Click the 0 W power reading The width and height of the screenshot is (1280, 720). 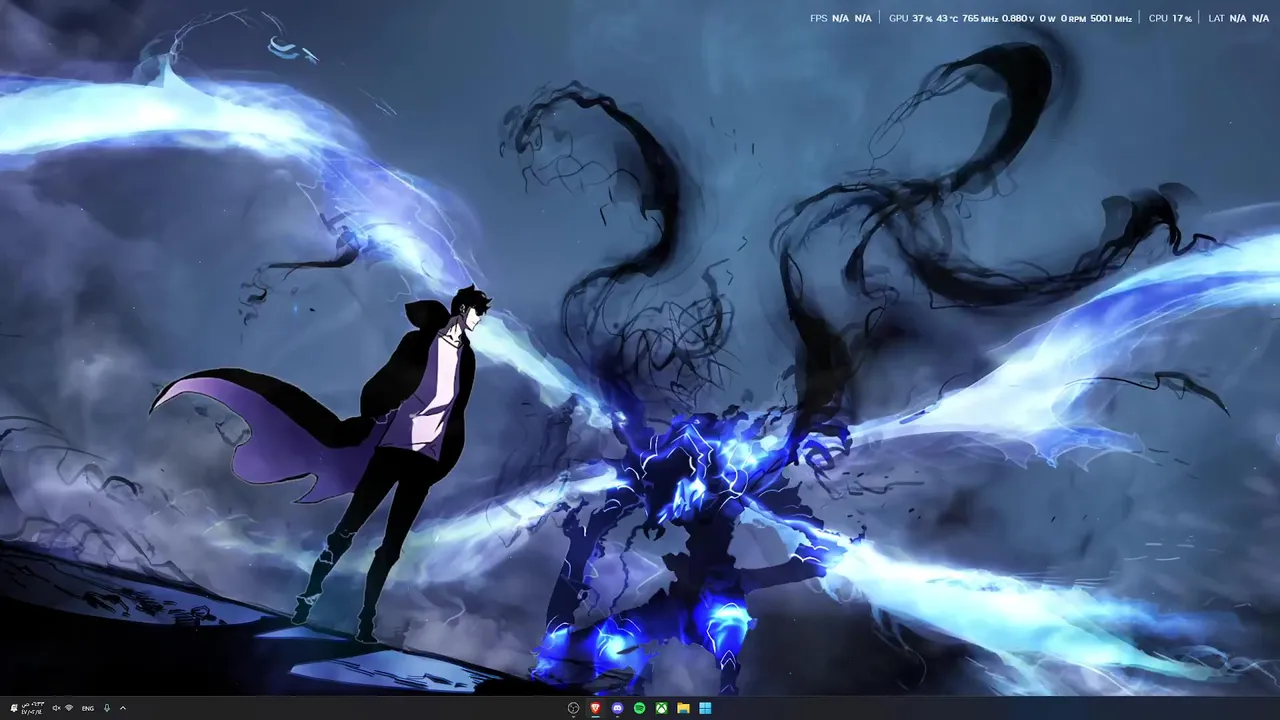(x=1047, y=18)
